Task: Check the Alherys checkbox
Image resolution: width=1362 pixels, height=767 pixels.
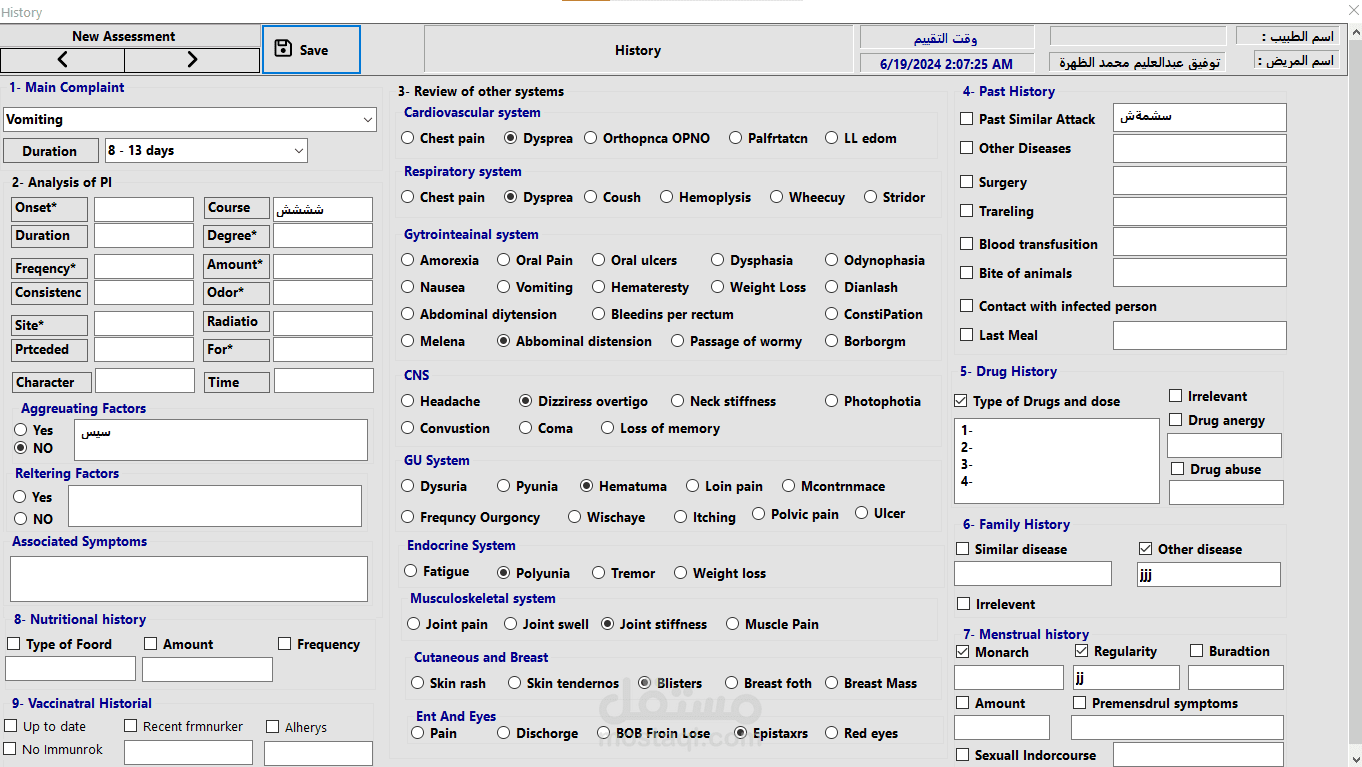Action: click(273, 727)
